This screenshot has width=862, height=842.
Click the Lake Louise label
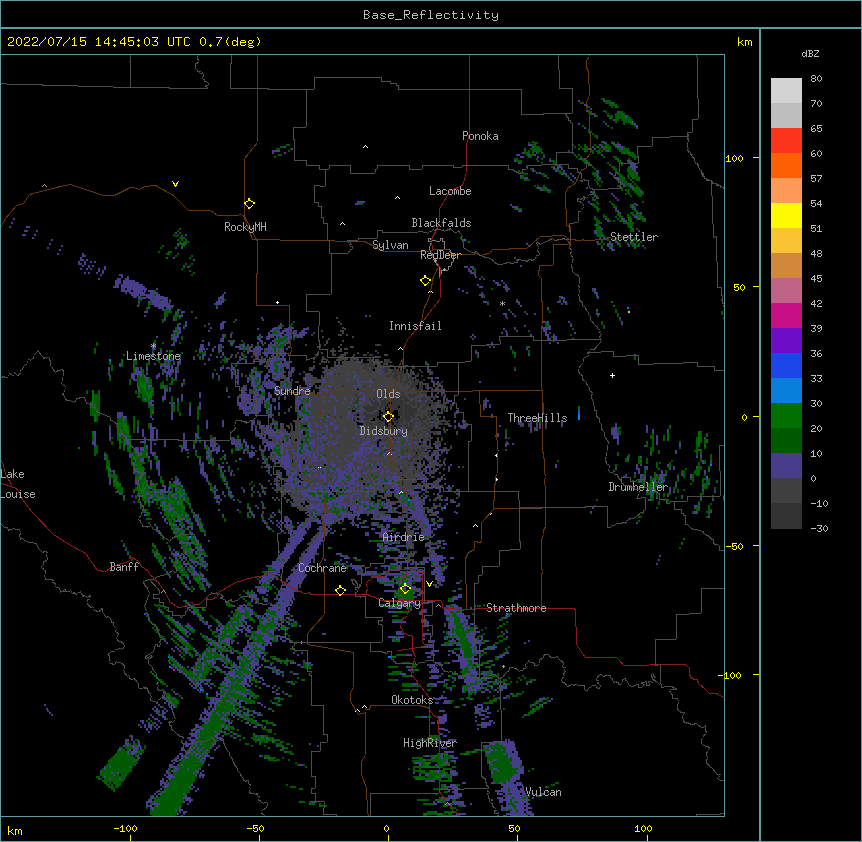click(18, 484)
